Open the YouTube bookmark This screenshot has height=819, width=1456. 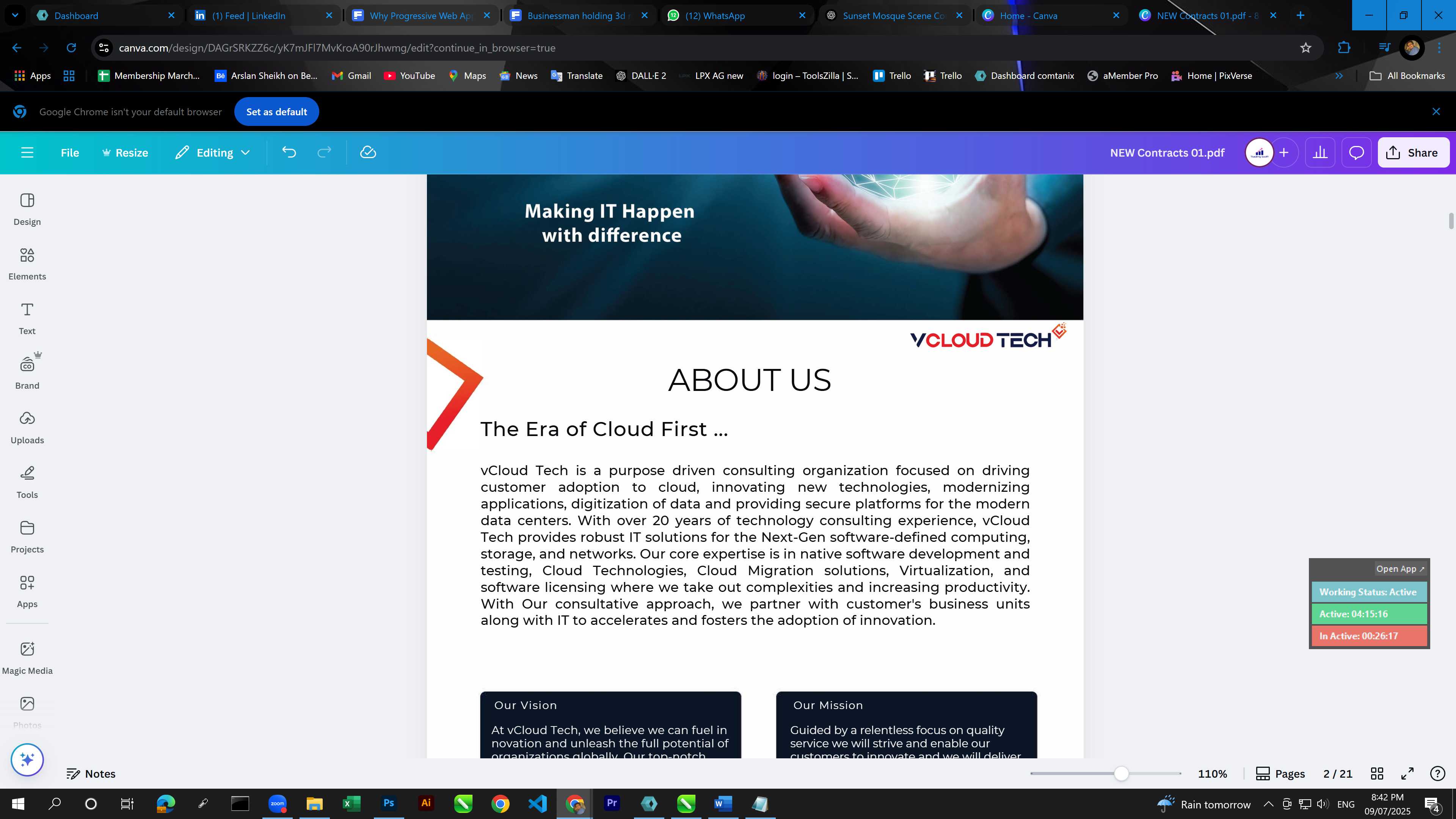[410, 76]
